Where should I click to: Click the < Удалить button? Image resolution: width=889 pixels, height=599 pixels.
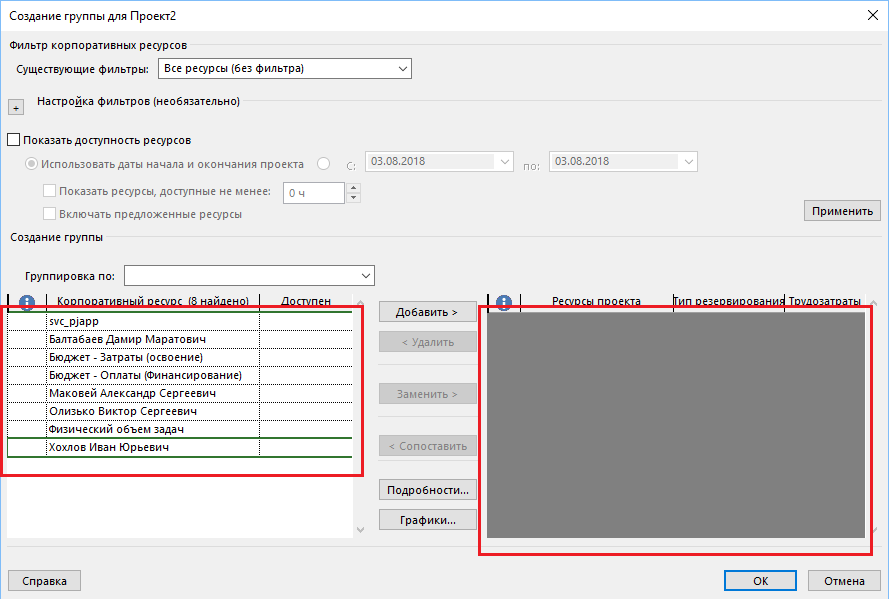coord(427,342)
